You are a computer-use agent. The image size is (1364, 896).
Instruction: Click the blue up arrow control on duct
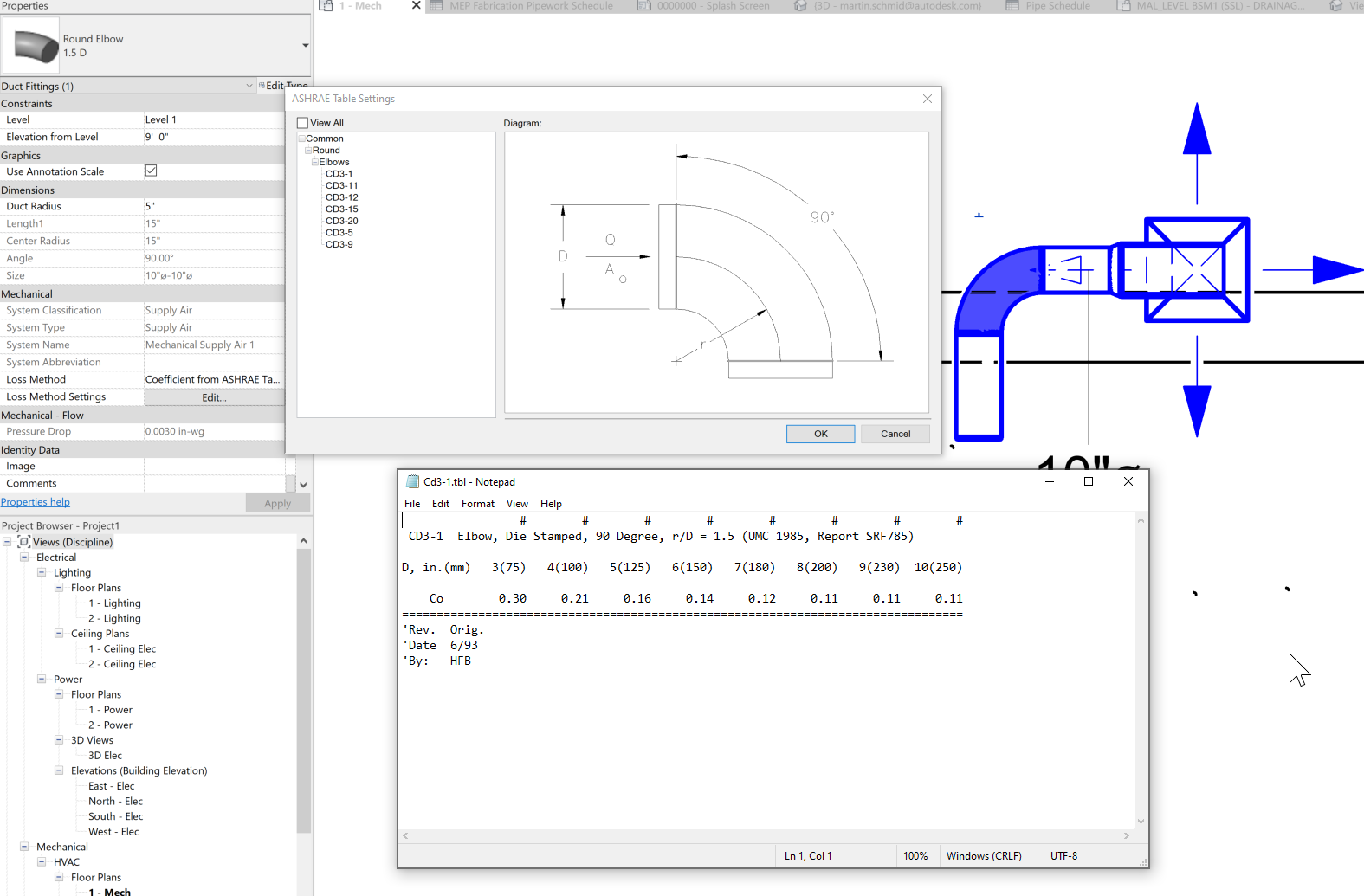(1197, 130)
